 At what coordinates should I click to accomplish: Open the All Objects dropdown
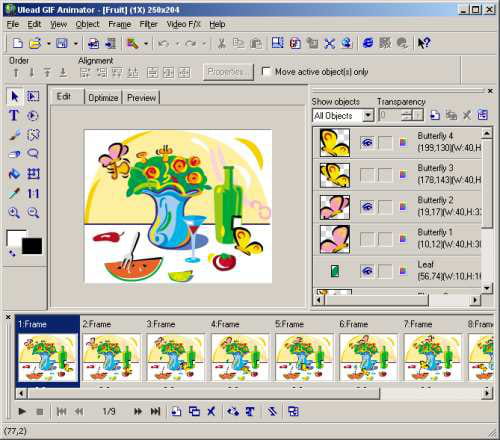(368, 116)
